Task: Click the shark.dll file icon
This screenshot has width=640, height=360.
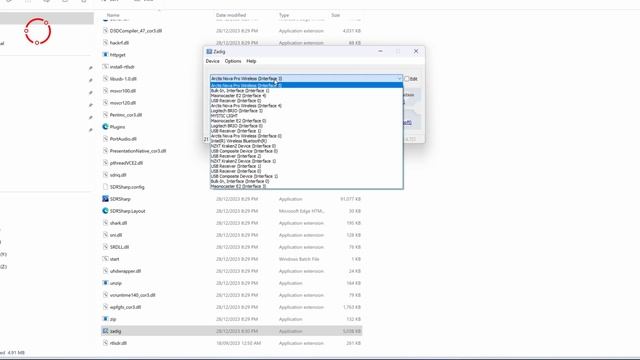Action: pos(105,223)
